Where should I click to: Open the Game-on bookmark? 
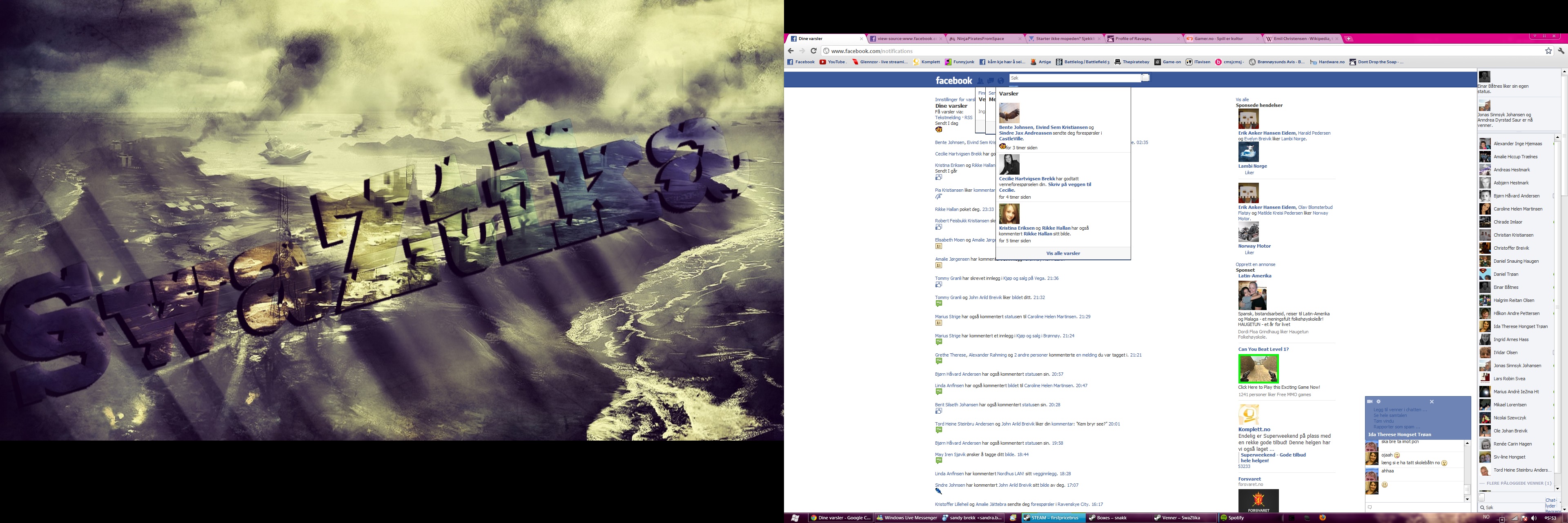pyautogui.click(x=1167, y=62)
